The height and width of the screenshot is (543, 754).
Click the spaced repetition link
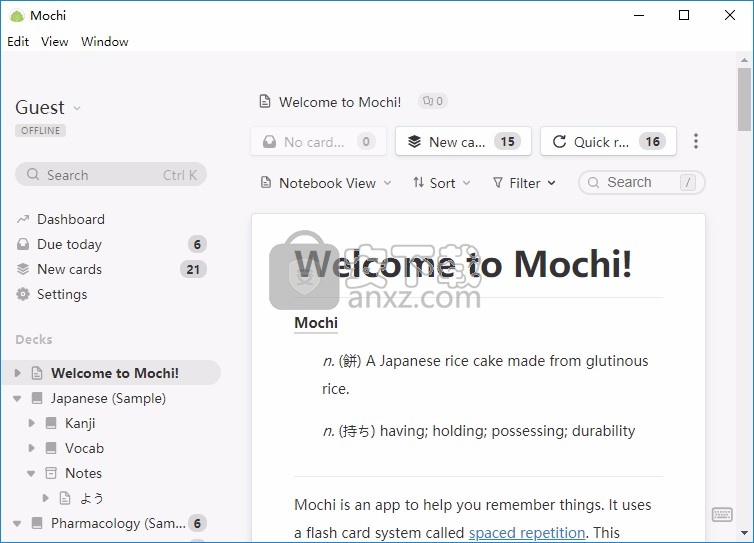pos(527,532)
